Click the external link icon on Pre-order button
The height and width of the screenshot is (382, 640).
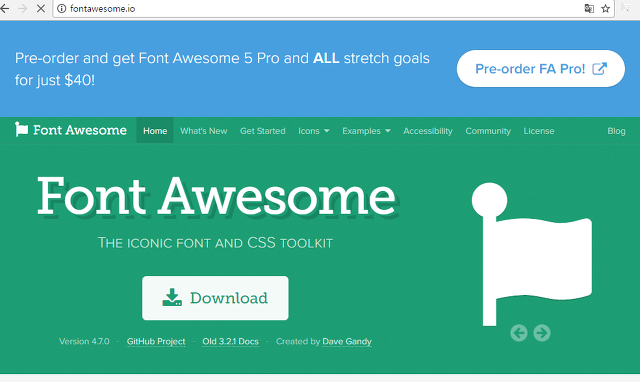[600, 69]
